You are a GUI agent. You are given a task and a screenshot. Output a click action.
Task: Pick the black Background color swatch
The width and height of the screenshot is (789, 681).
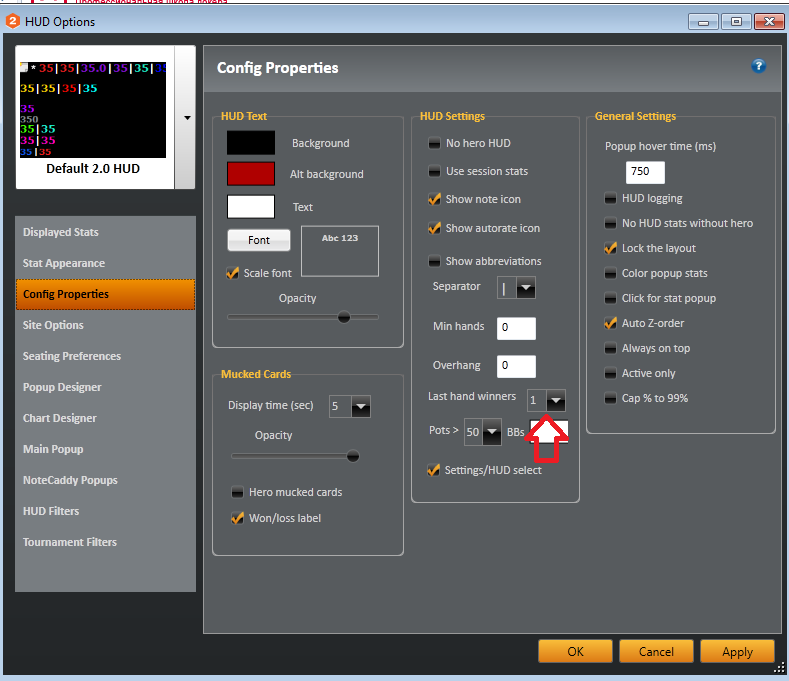[251, 142]
